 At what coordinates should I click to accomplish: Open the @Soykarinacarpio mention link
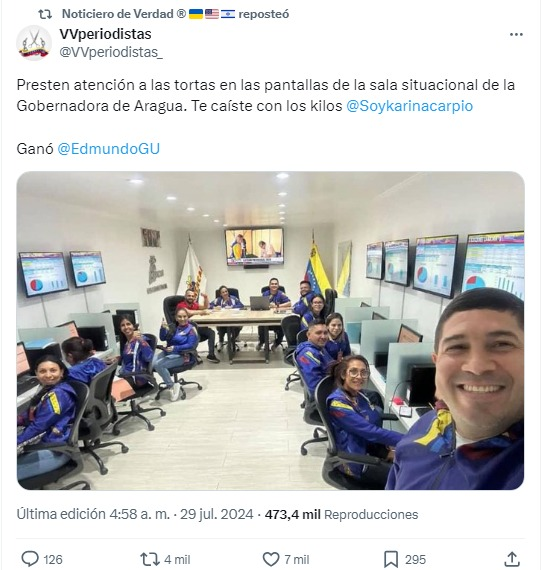[410, 106]
